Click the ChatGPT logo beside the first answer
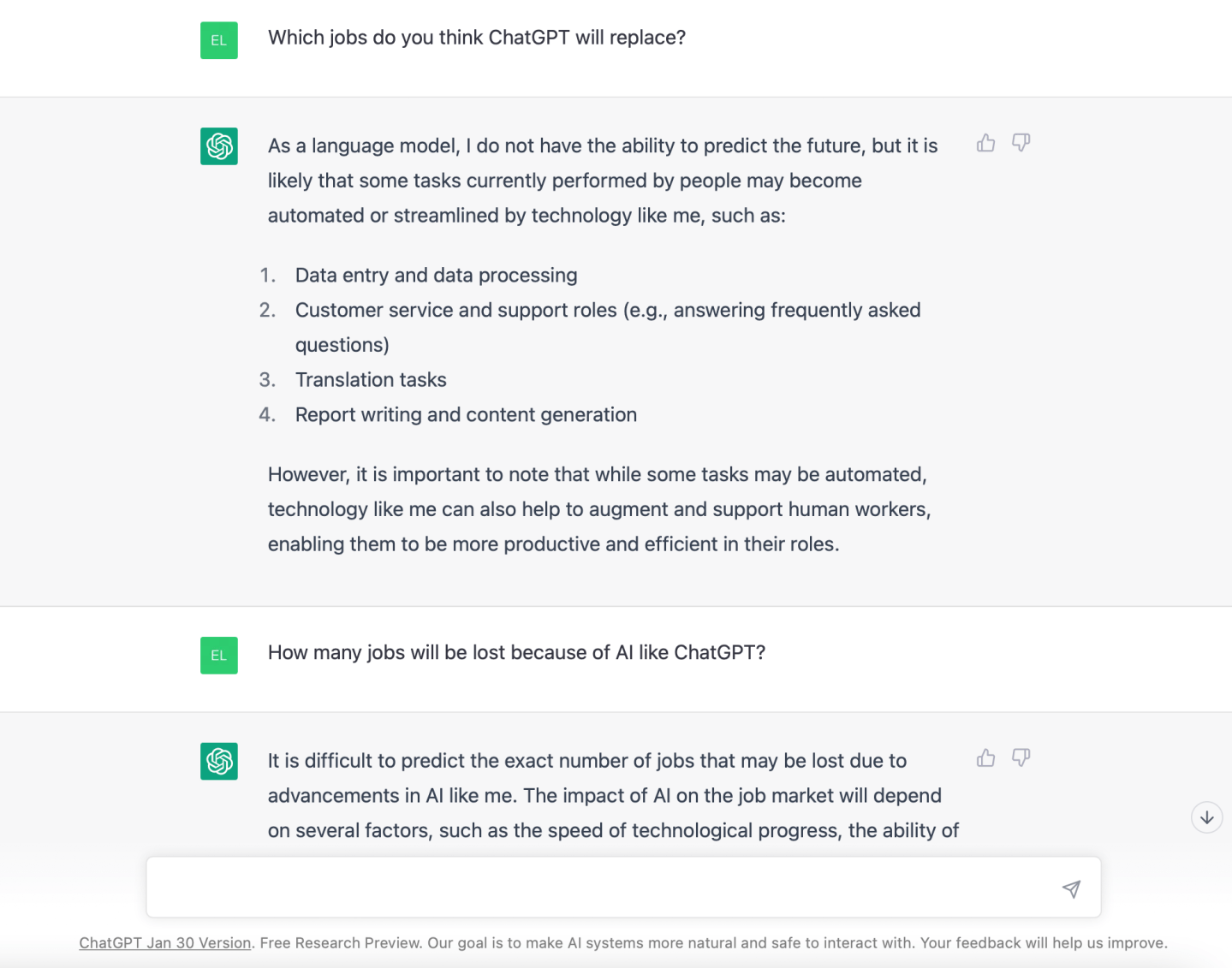1232x968 pixels. click(x=219, y=146)
